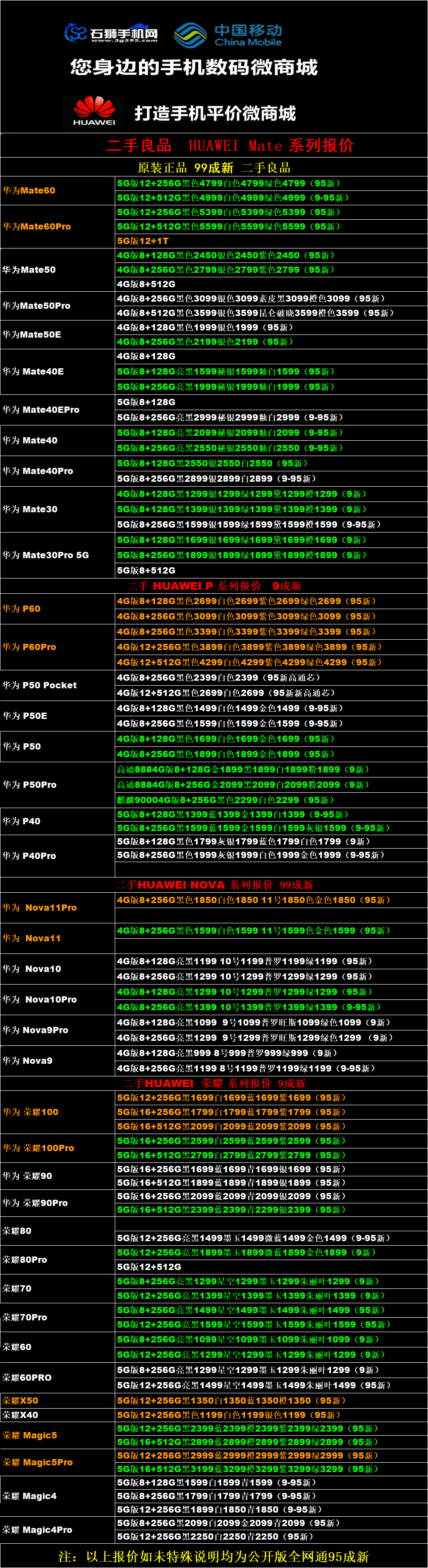Select the 荣耀70 model cell
Image resolution: width=428 pixels, height=1568 pixels.
(x=58, y=1288)
